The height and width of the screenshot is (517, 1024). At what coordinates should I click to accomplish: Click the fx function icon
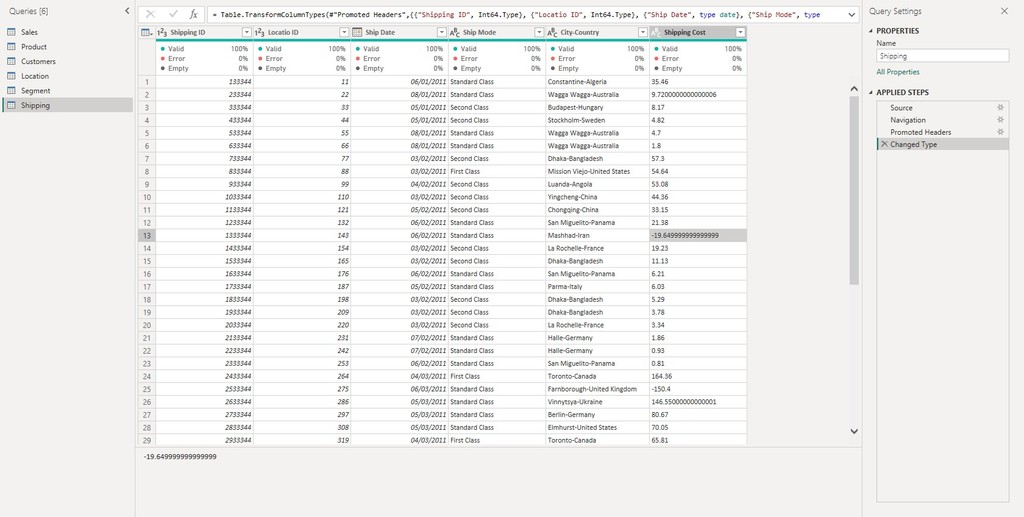point(193,14)
